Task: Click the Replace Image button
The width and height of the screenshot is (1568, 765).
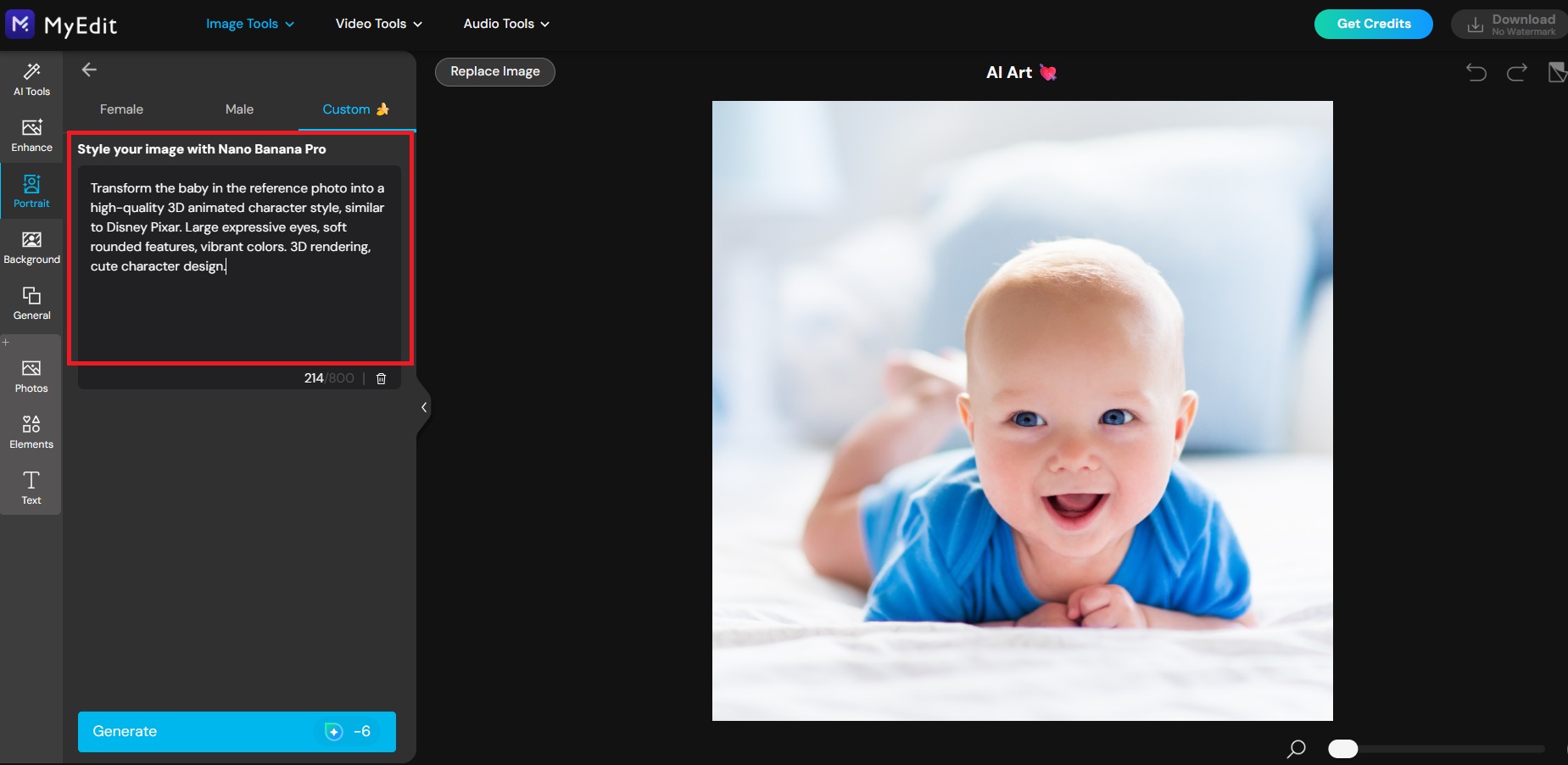Action: [x=494, y=71]
